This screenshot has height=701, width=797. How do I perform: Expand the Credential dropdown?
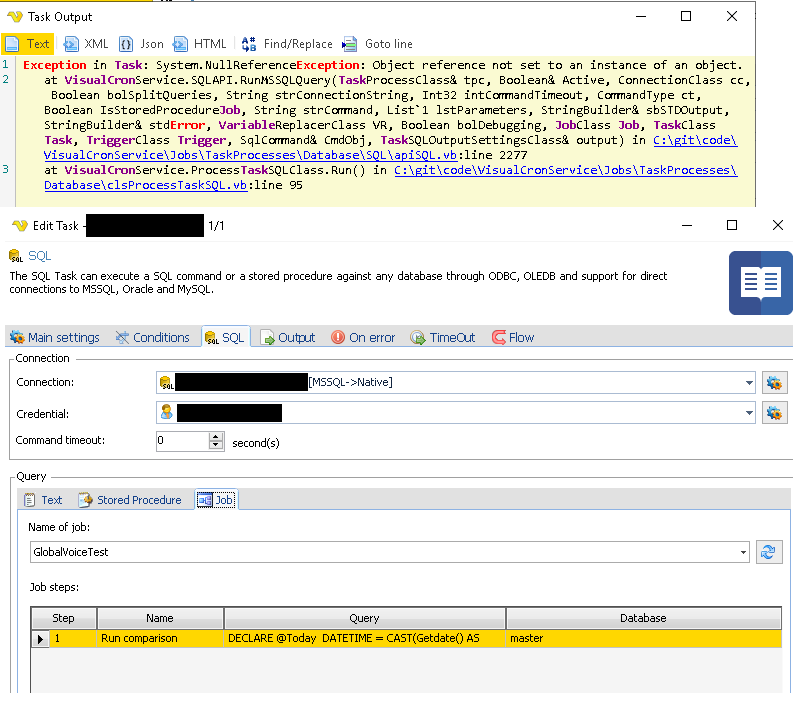(749, 412)
